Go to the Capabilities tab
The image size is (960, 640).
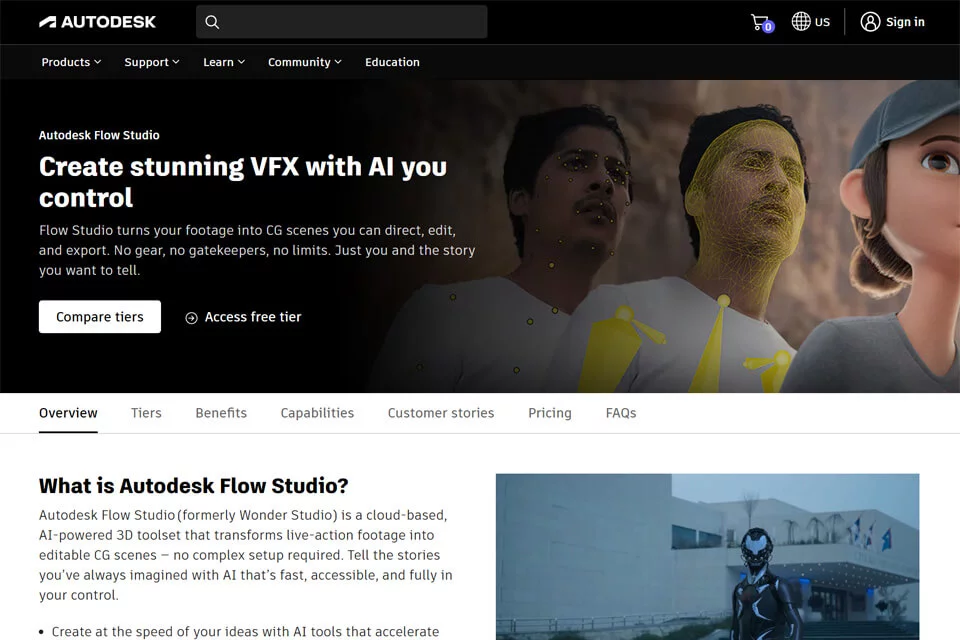click(x=317, y=413)
